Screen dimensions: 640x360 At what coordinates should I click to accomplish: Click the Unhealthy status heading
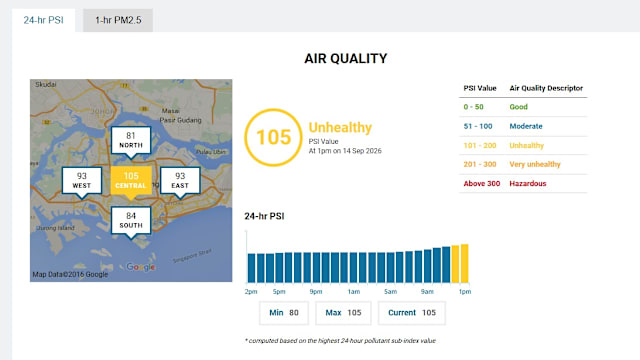point(340,127)
